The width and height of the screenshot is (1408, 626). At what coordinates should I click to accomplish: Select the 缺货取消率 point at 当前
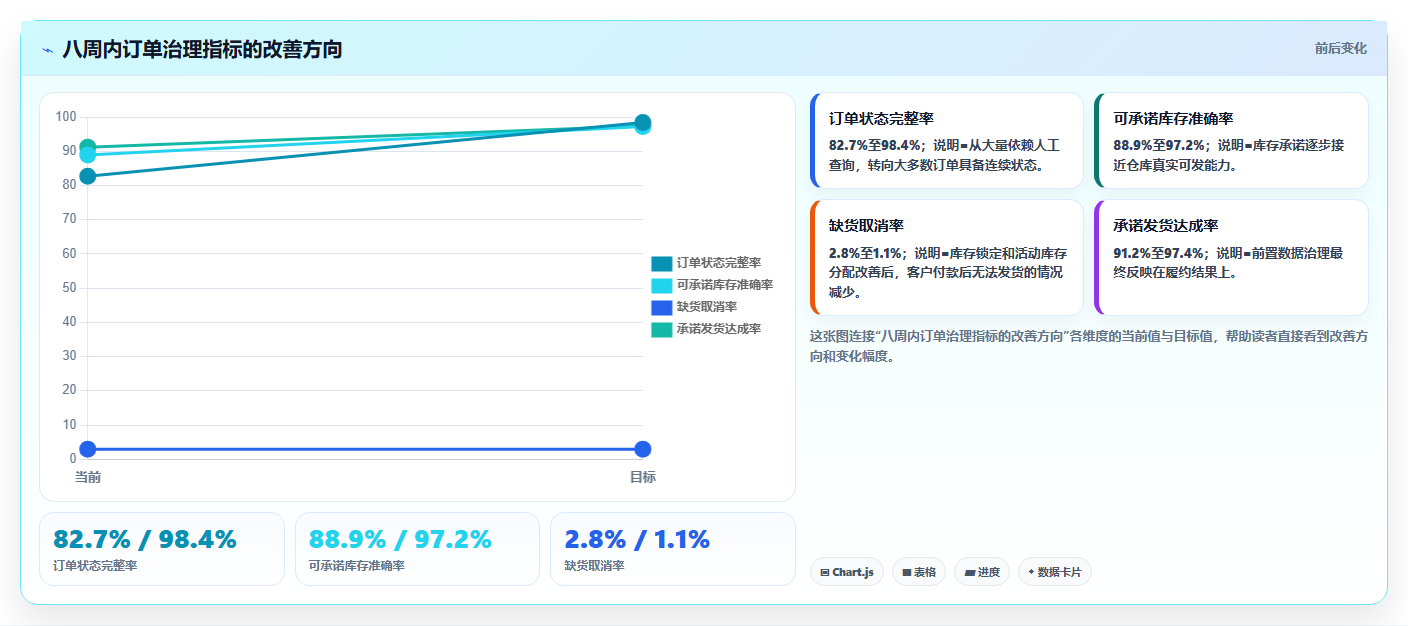point(88,449)
